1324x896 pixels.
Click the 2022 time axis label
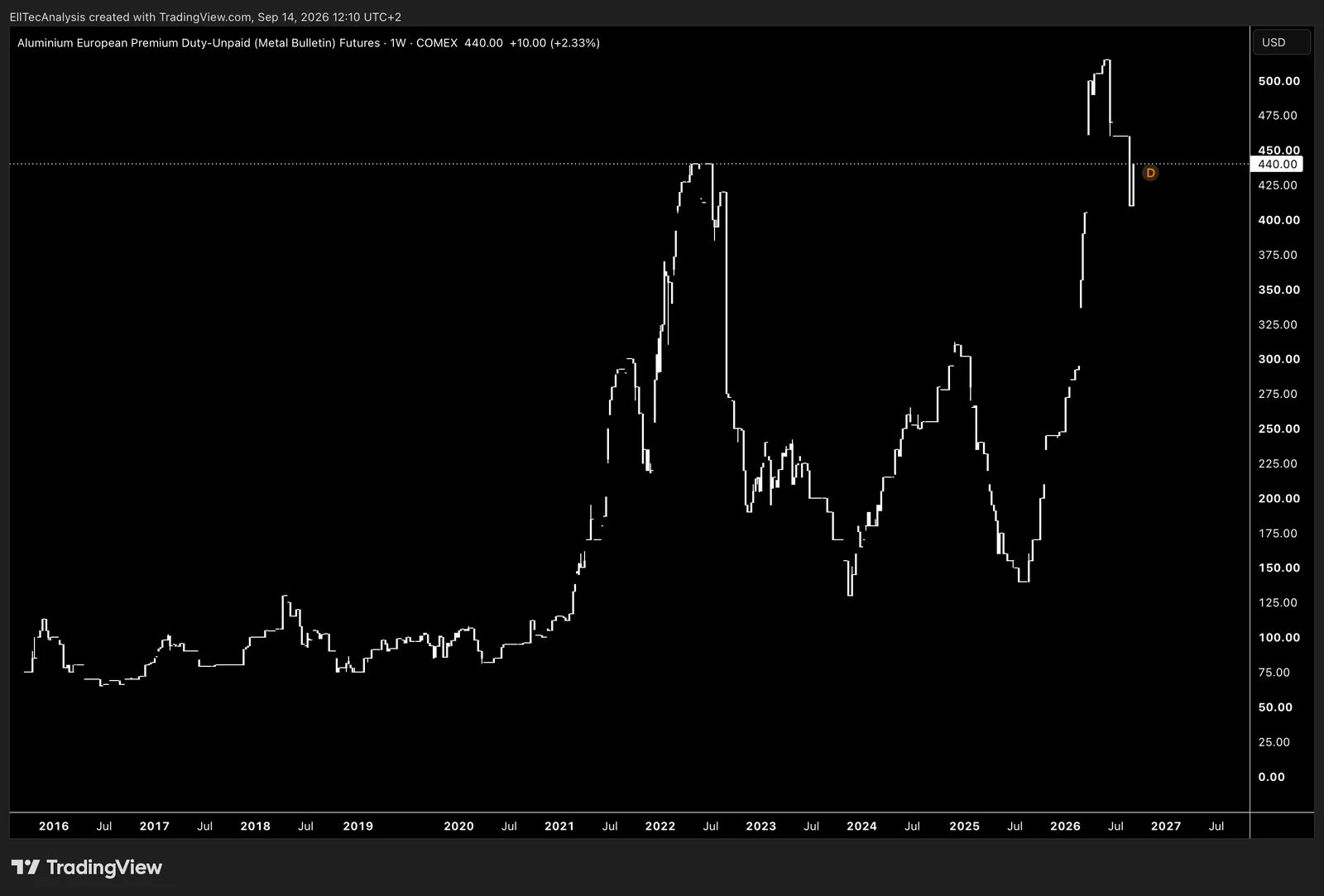pyautogui.click(x=660, y=826)
